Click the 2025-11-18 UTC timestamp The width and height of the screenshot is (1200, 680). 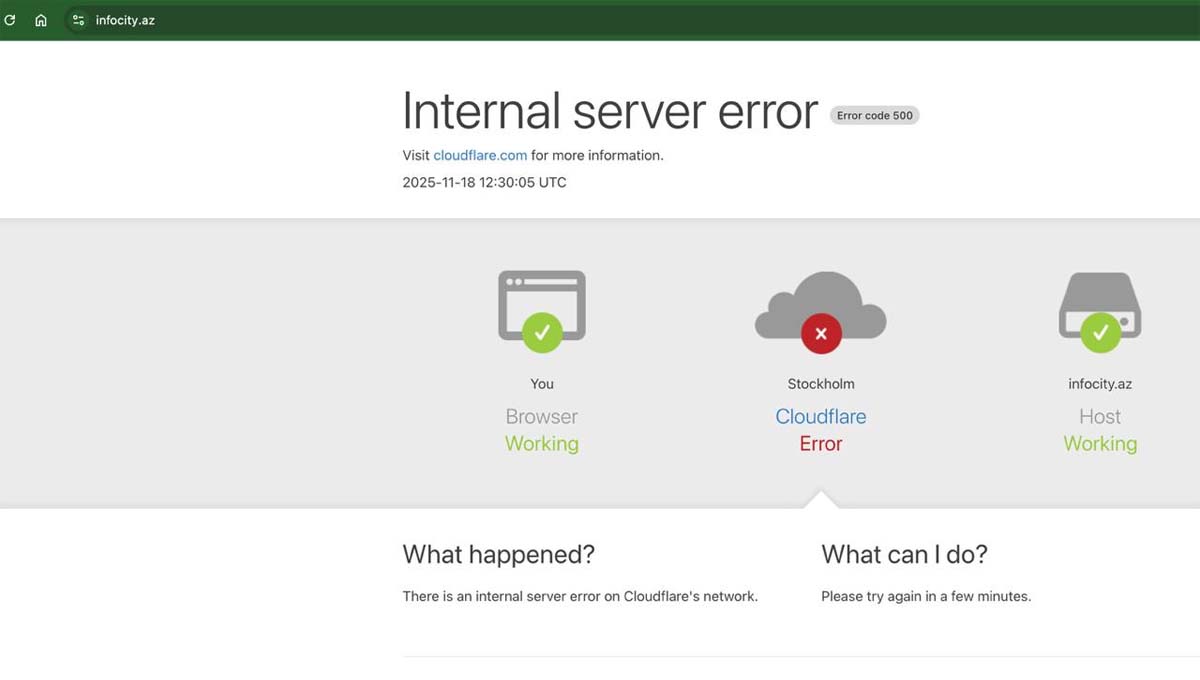coord(484,182)
